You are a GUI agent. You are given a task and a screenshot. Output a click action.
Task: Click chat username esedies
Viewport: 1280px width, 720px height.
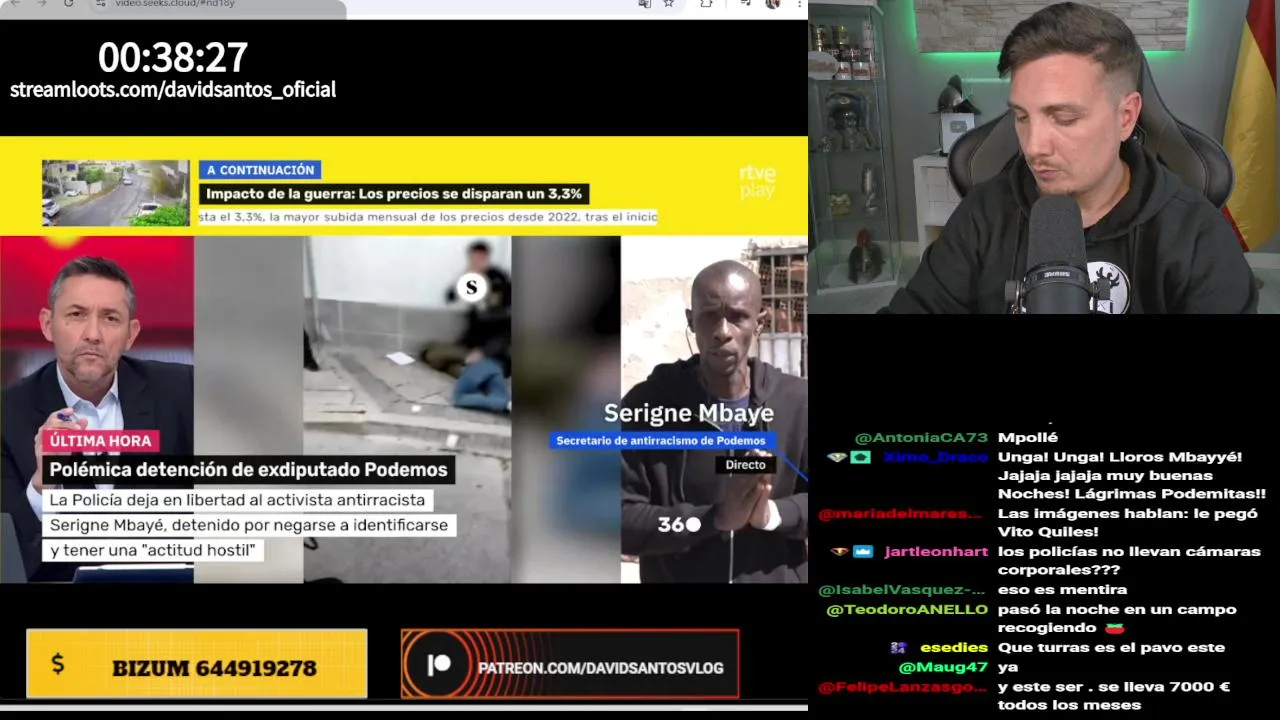click(954, 648)
